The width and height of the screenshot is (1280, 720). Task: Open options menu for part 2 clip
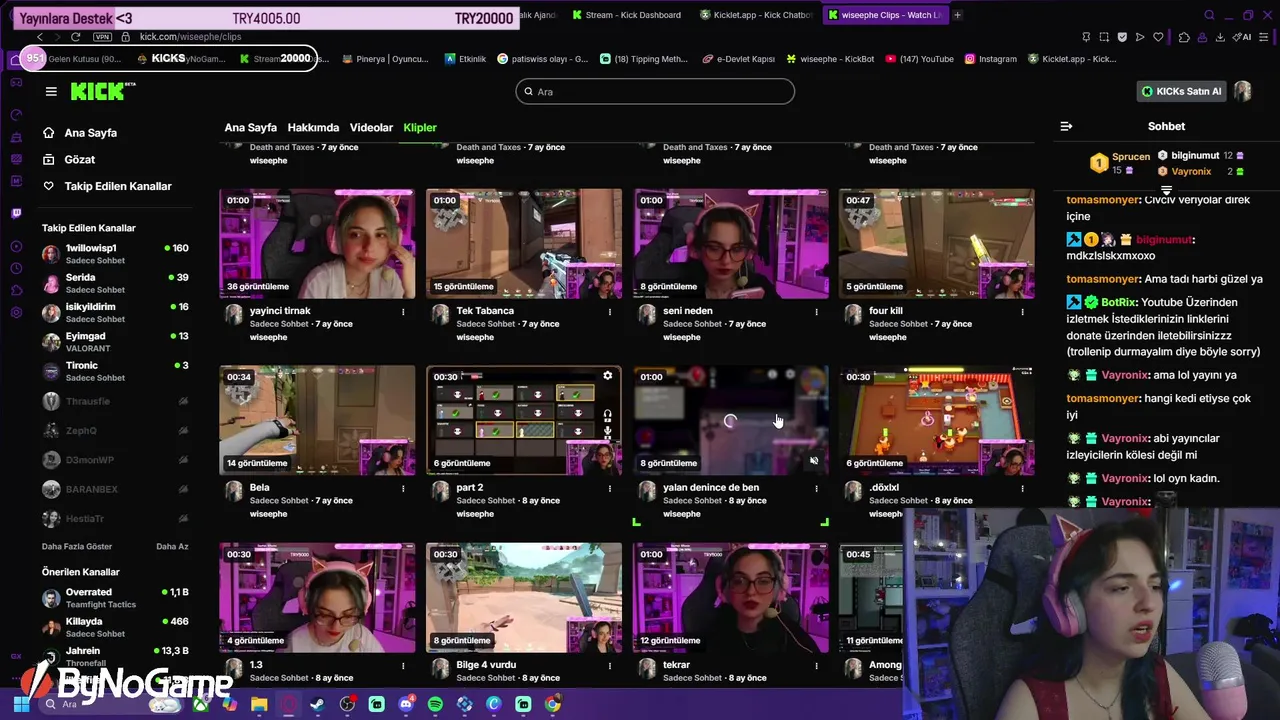pos(610,489)
